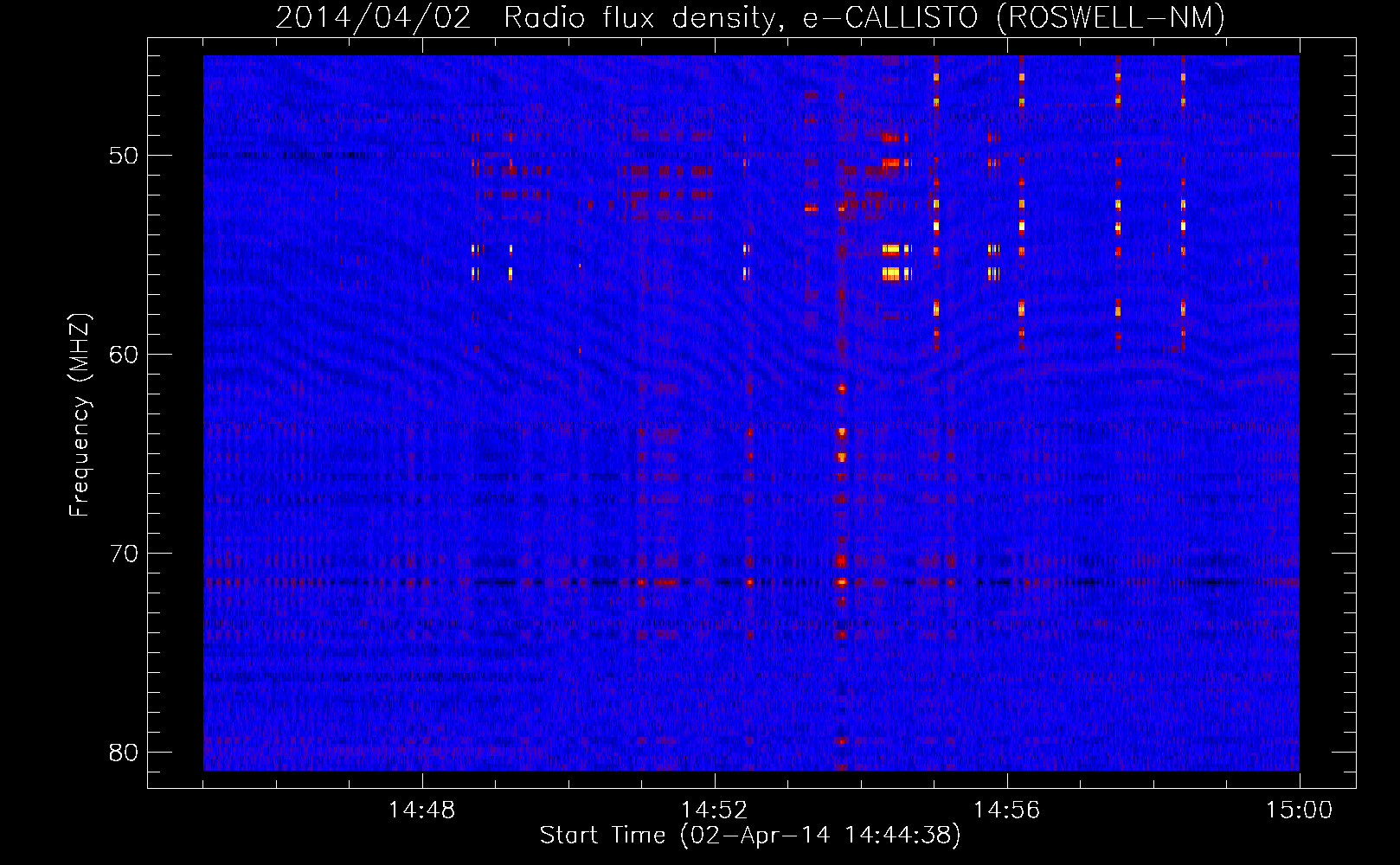1400x865 pixels.
Task: Select the 70 frequency tick label
Action: click(x=124, y=554)
